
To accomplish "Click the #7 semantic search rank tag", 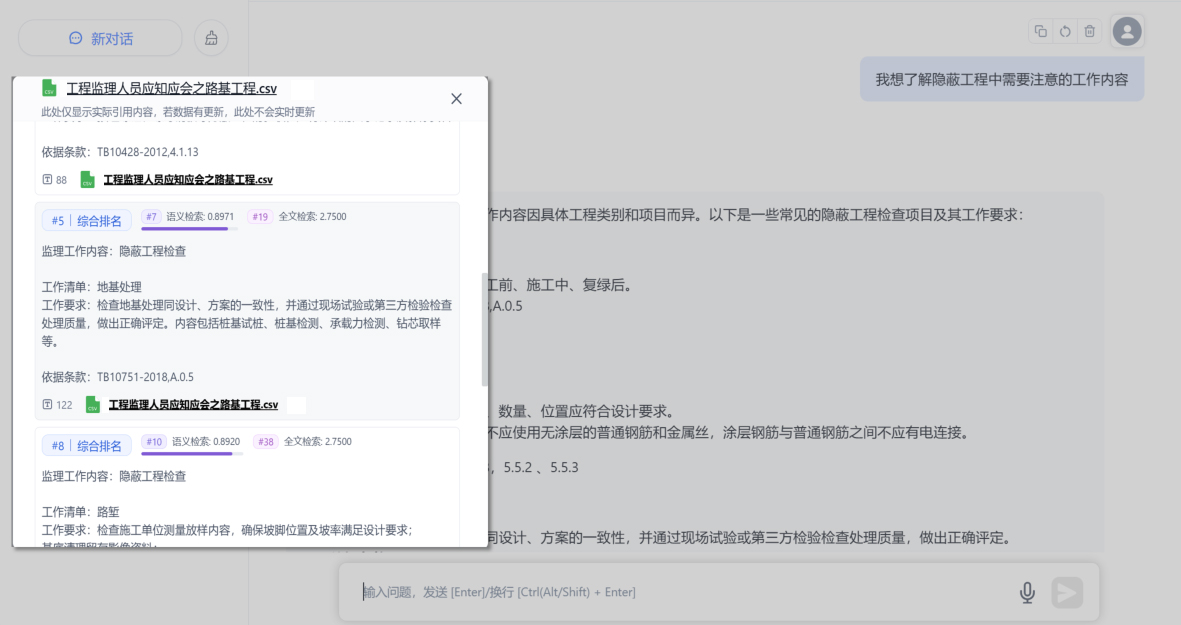I will (152, 216).
